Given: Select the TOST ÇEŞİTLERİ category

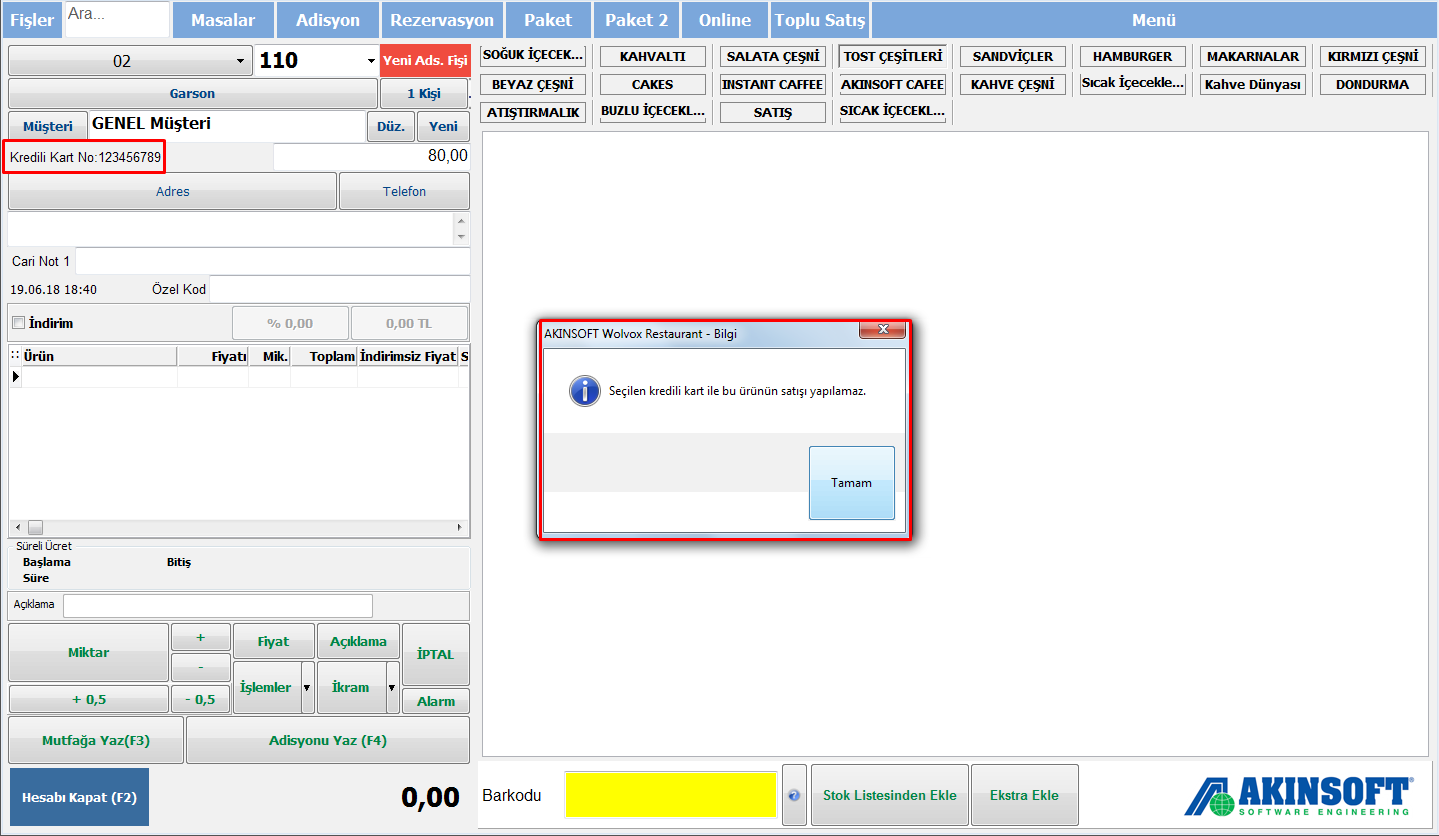Looking at the screenshot, I should point(893,56).
